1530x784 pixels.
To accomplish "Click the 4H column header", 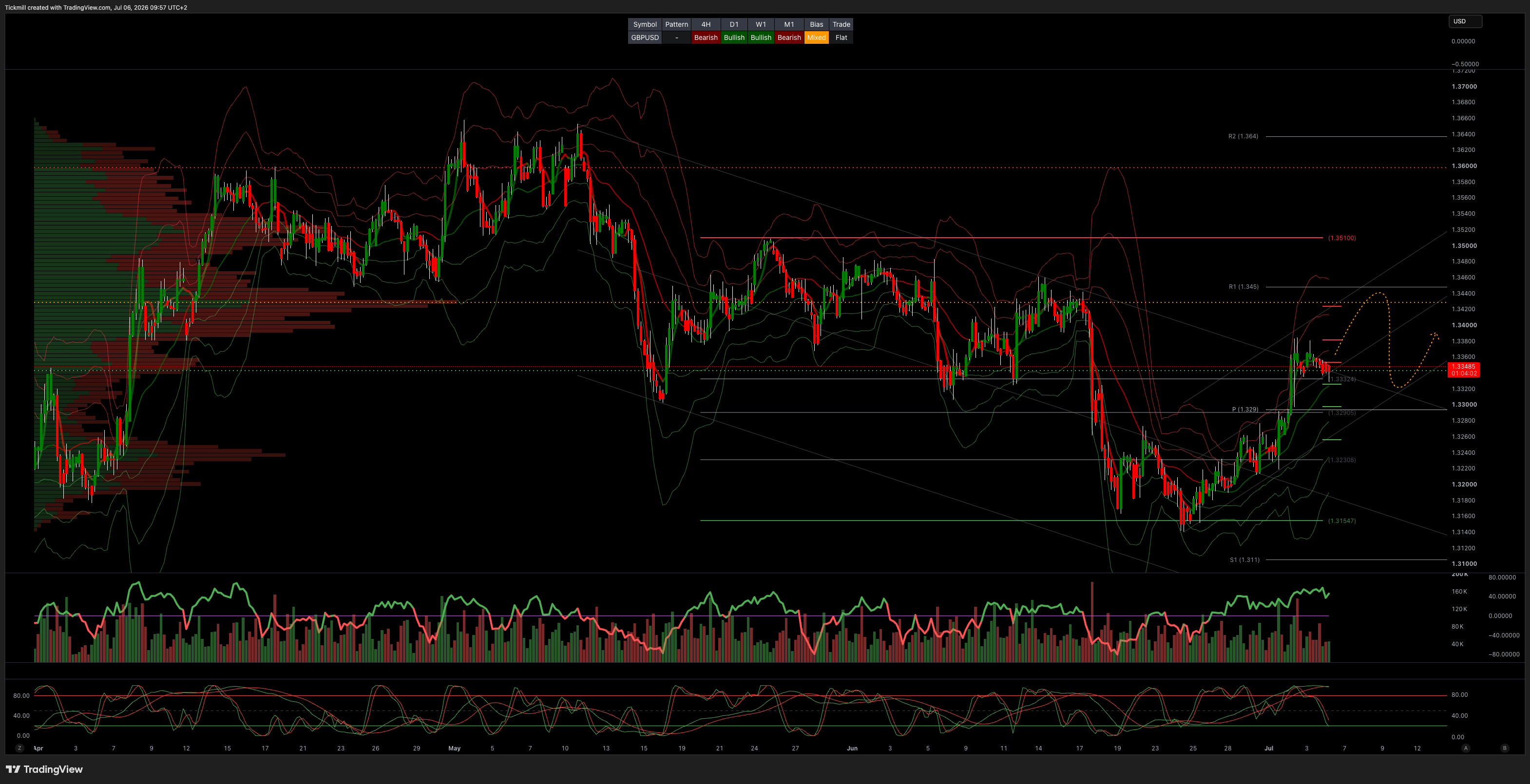I will pyautogui.click(x=706, y=24).
